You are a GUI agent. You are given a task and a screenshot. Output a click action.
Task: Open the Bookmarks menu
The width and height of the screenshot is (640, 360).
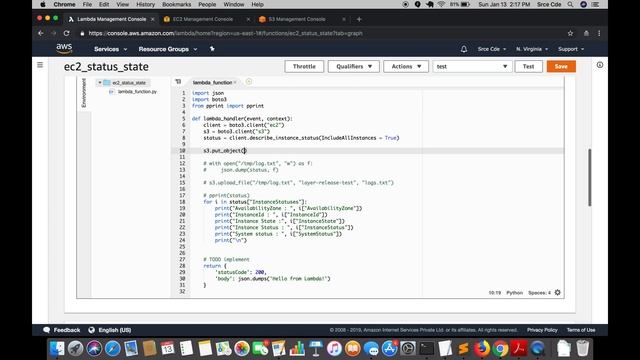(x=176, y=4)
